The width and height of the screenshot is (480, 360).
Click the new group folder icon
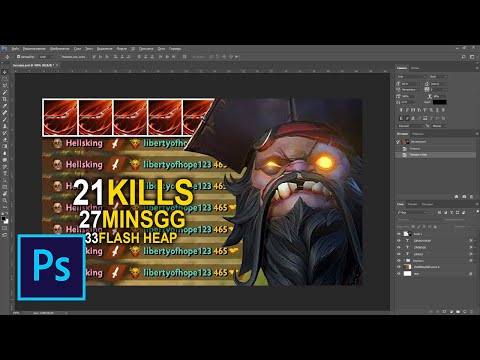pos(458,312)
